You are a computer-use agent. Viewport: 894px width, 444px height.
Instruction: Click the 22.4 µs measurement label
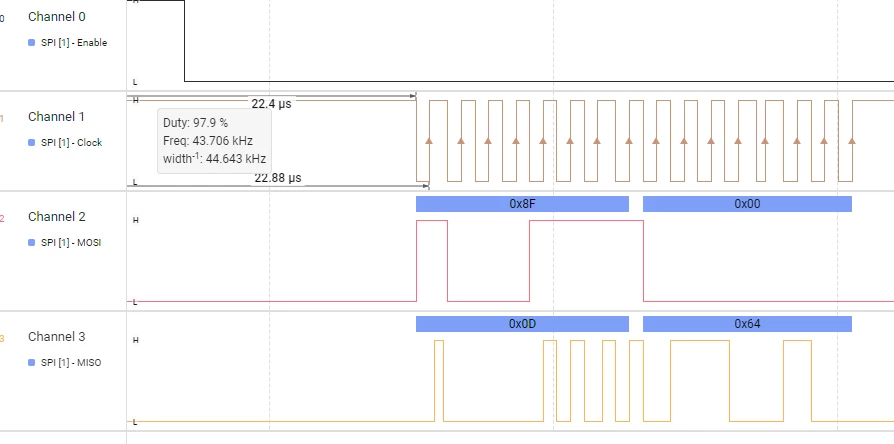271,104
